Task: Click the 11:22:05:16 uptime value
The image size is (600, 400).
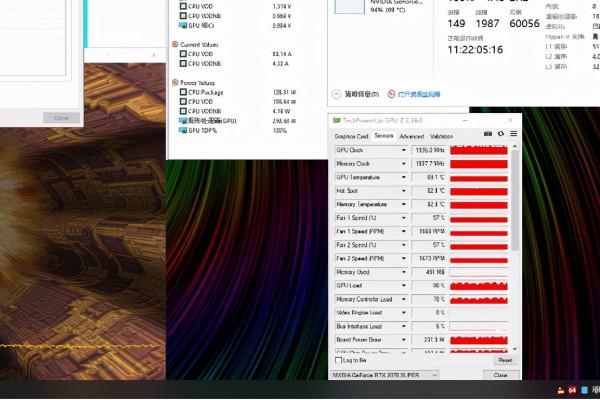Action: [475, 49]
